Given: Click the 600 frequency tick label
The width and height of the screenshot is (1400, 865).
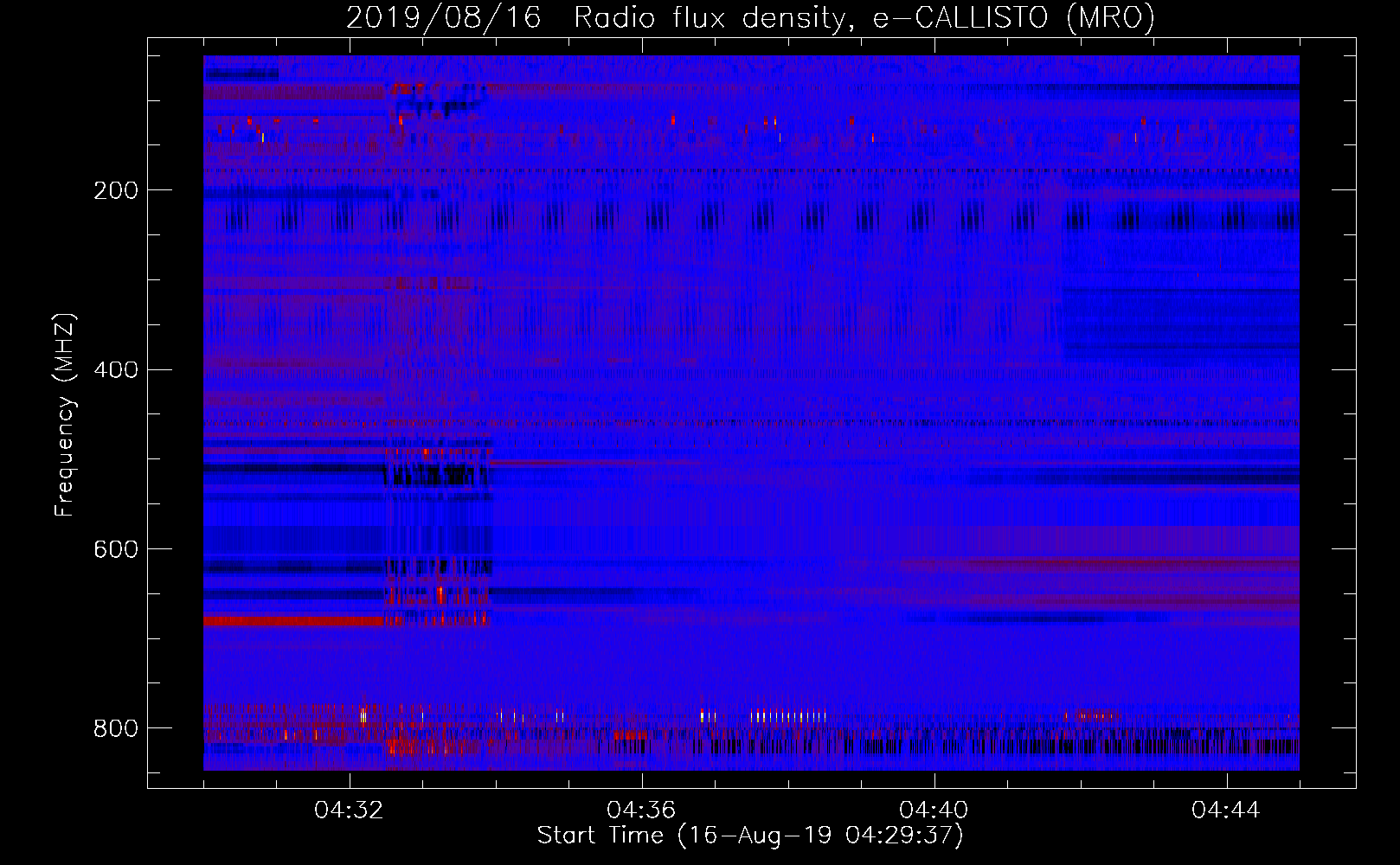Looking at the screenshot, I should [115, 550].
